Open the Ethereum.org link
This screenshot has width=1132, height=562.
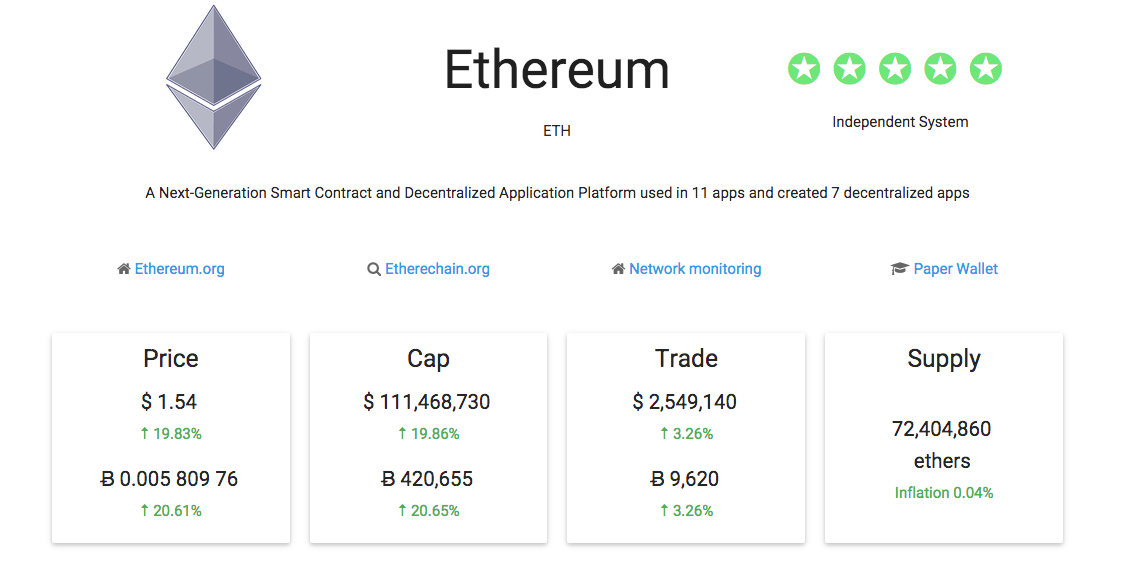pyautogui.click(x=180, y=269)
